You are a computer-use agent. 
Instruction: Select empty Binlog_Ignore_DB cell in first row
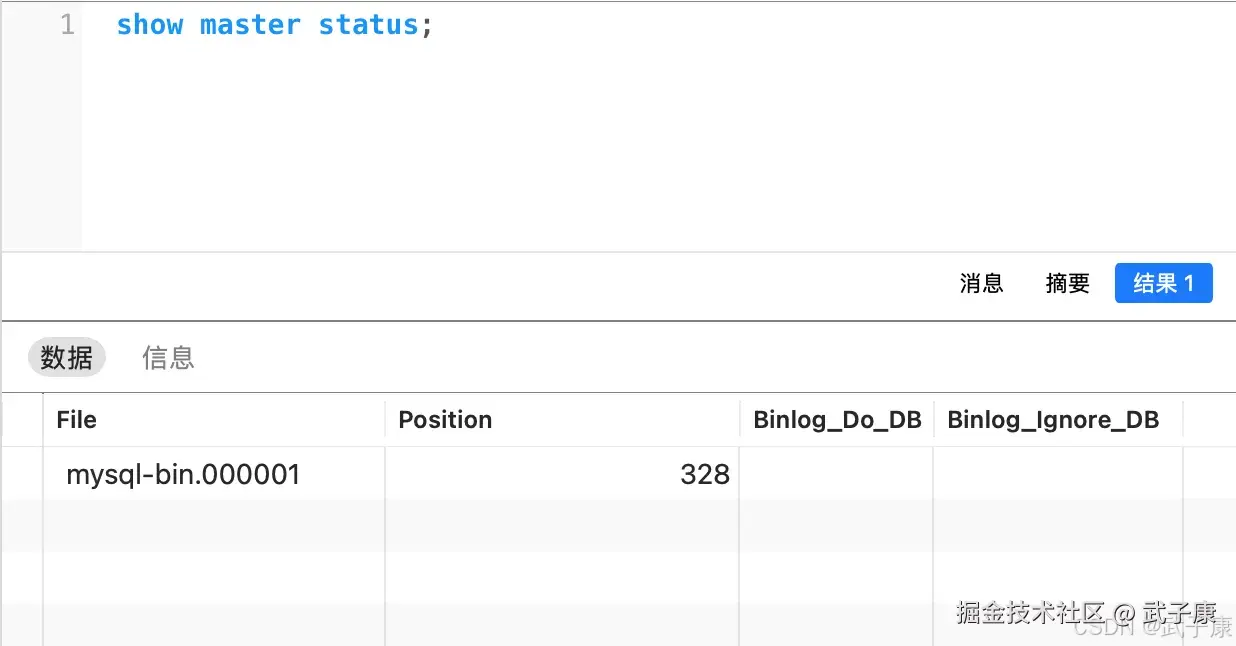(x=1057, y=474)
